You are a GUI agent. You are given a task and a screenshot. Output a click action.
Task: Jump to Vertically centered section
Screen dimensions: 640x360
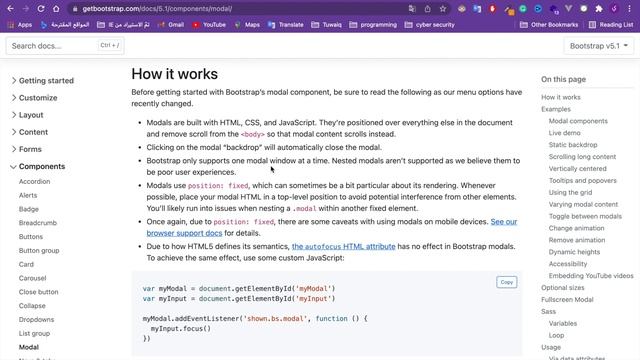click(x=577, y=169)
